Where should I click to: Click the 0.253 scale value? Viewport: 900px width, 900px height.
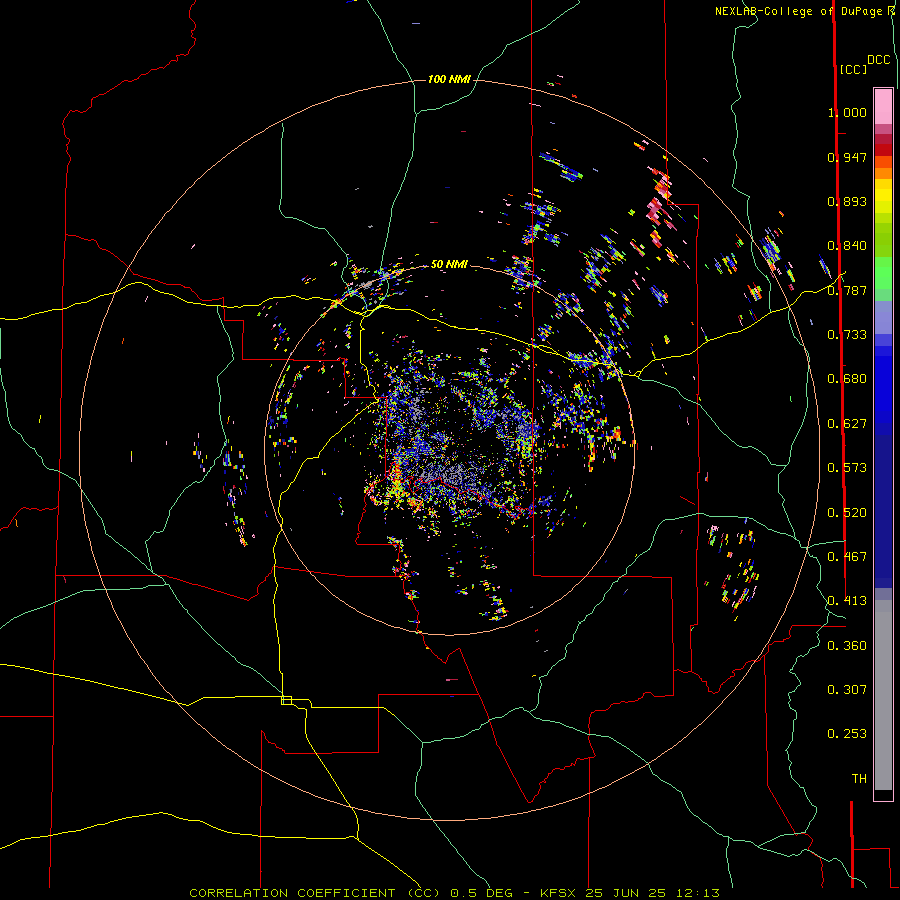(x=847, y=734)
